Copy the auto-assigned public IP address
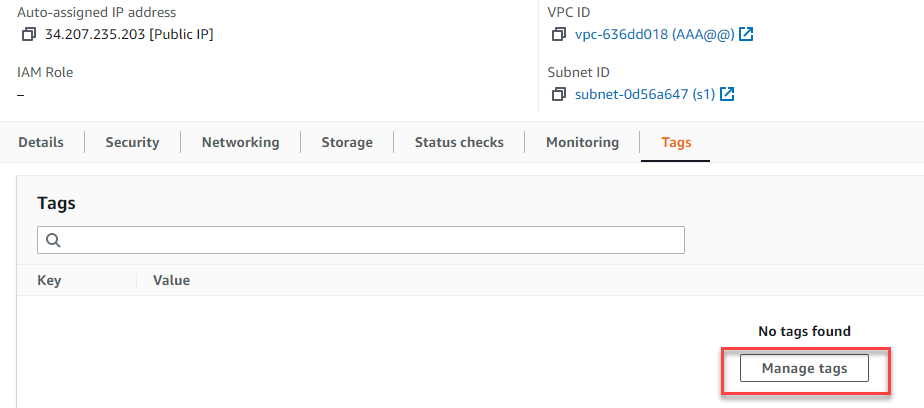 29,35
